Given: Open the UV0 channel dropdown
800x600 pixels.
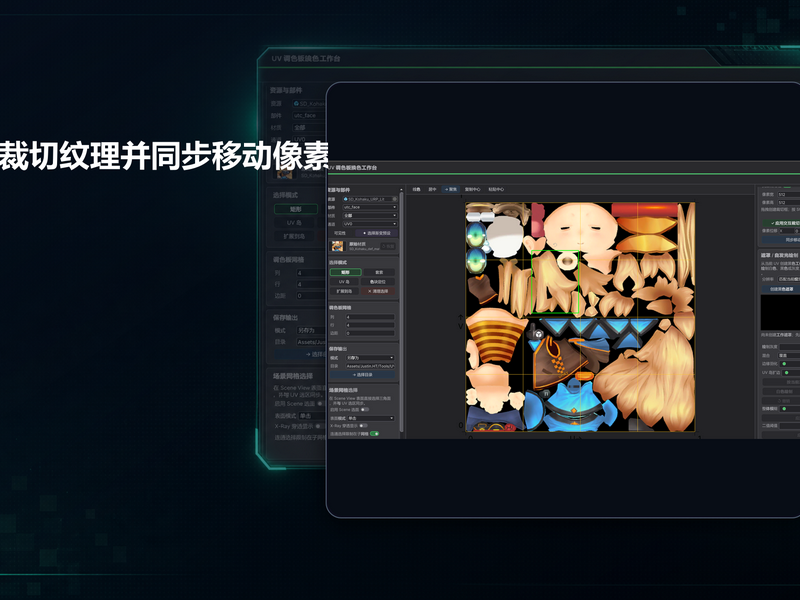Looking at the screenshot, I should click(x=370, y=223).
